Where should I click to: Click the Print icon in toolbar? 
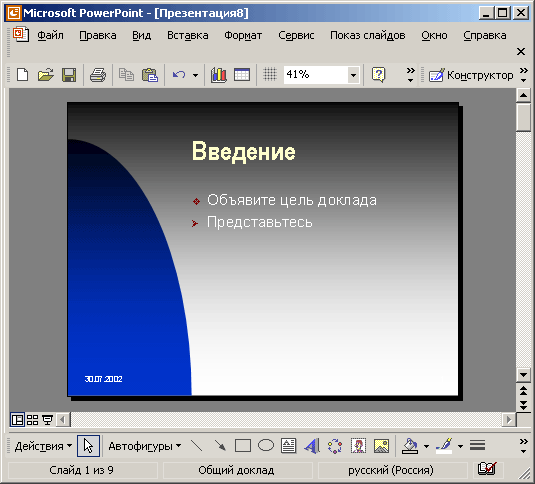point(98,75)
